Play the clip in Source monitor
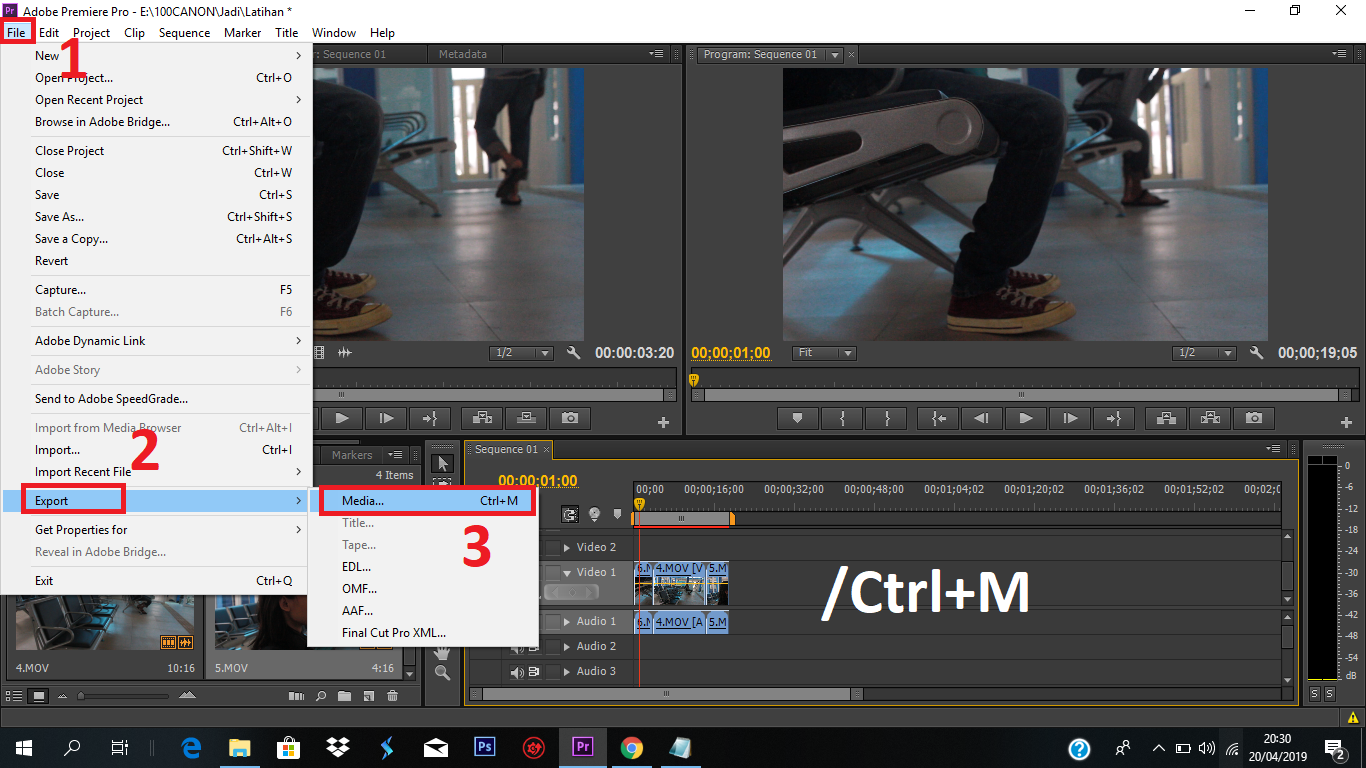Image resolution: width=1366 pixels, height=768 pixels. click(x=342, y=419)
